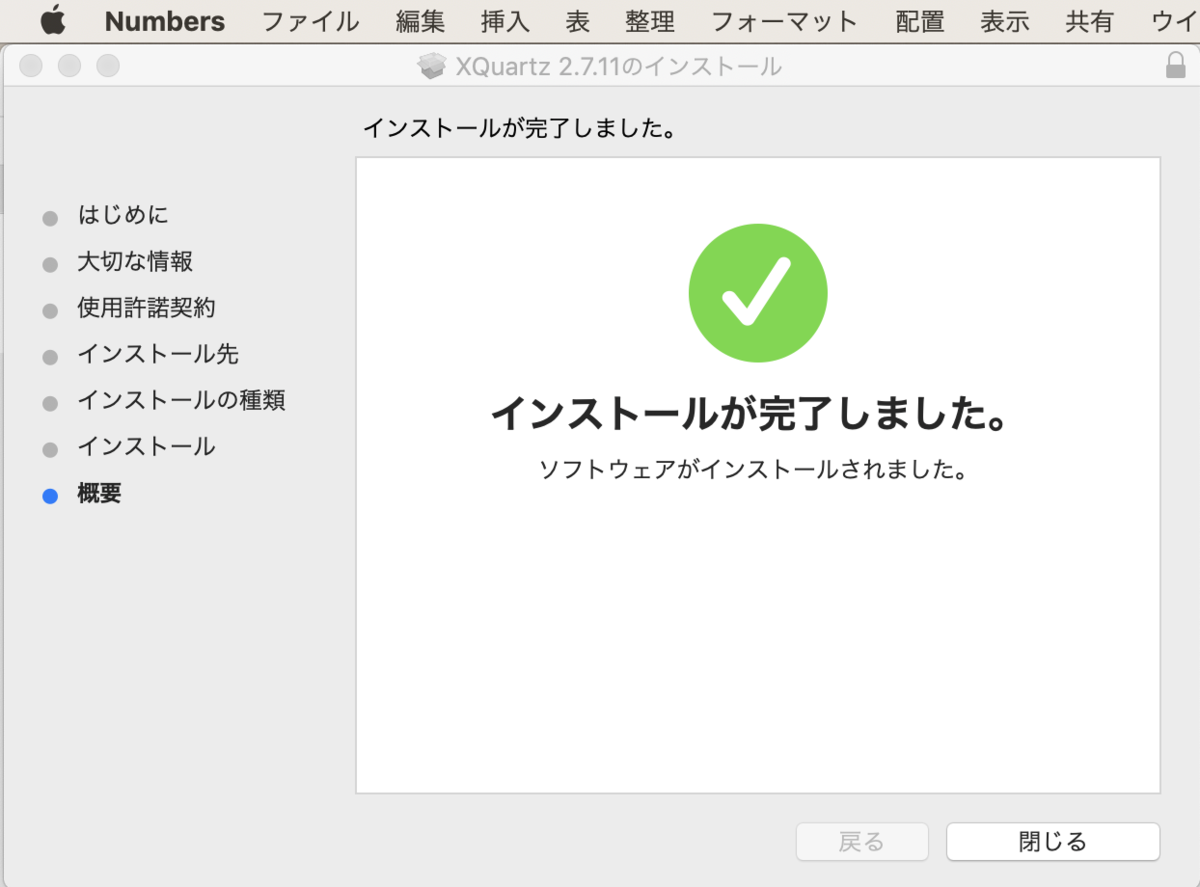Open the ファイル menu
This screenshot has width=1200, height=887.
coord(310,21)
